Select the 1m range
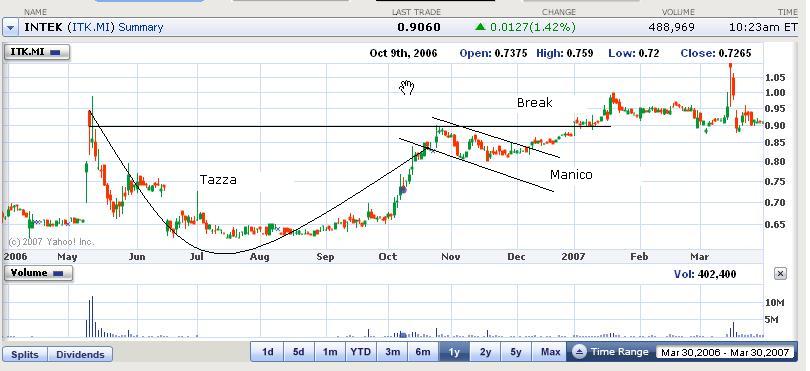 (330, 352)
